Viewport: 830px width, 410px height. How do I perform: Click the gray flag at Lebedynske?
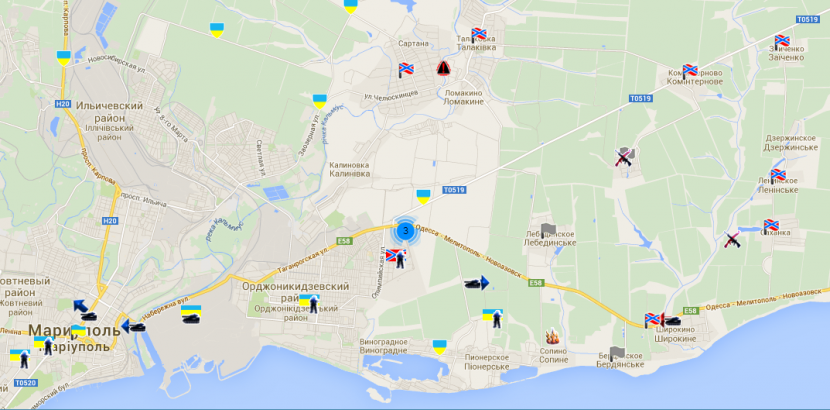pos(547,229)
